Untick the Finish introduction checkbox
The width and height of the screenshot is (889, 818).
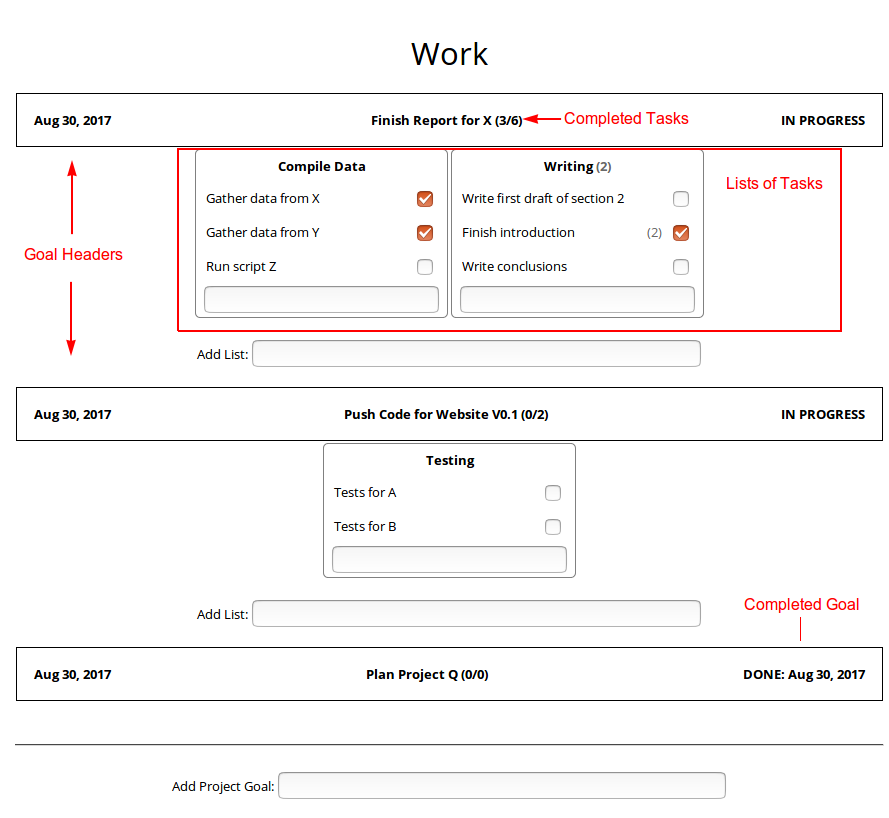click(x=681, y=233)
